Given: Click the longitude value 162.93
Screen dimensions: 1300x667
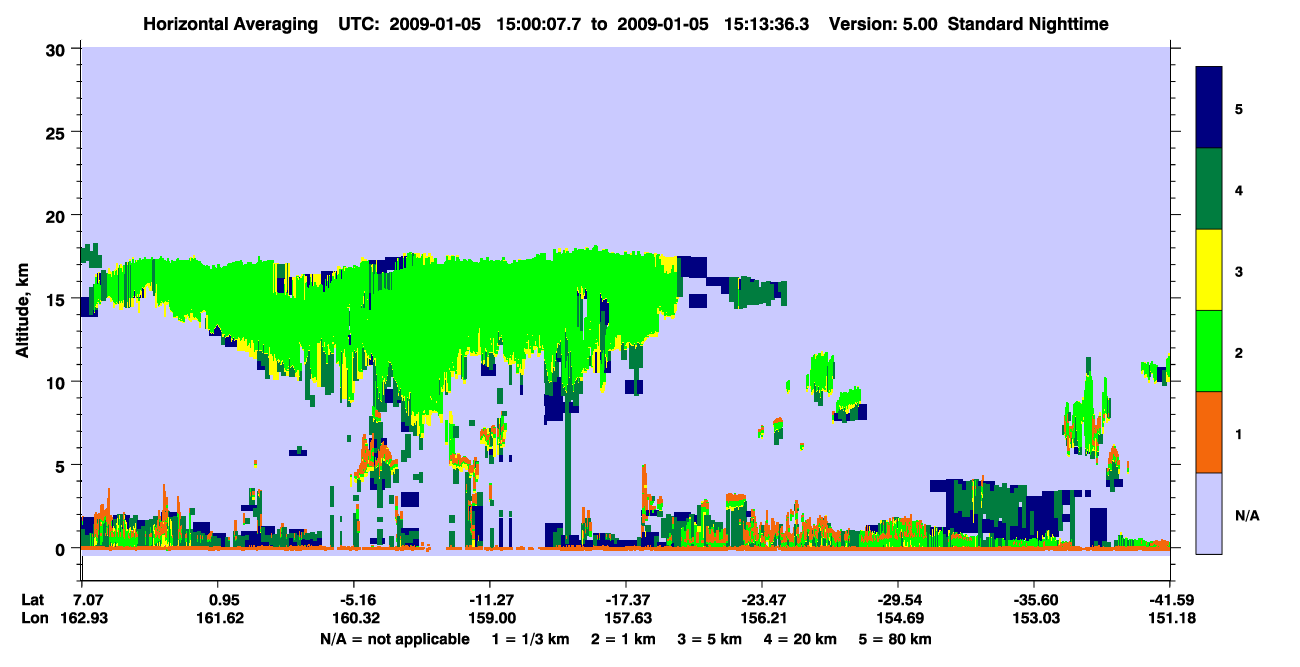Looking at the screenshot, I should coord(85,618).
